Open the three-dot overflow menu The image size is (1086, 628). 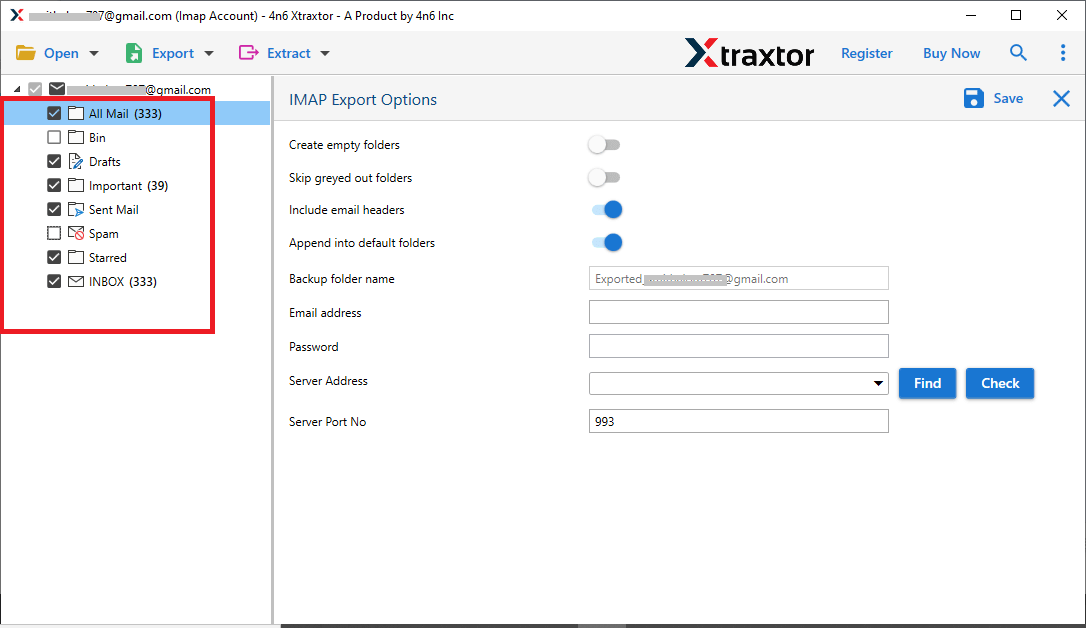point(1063,52)
